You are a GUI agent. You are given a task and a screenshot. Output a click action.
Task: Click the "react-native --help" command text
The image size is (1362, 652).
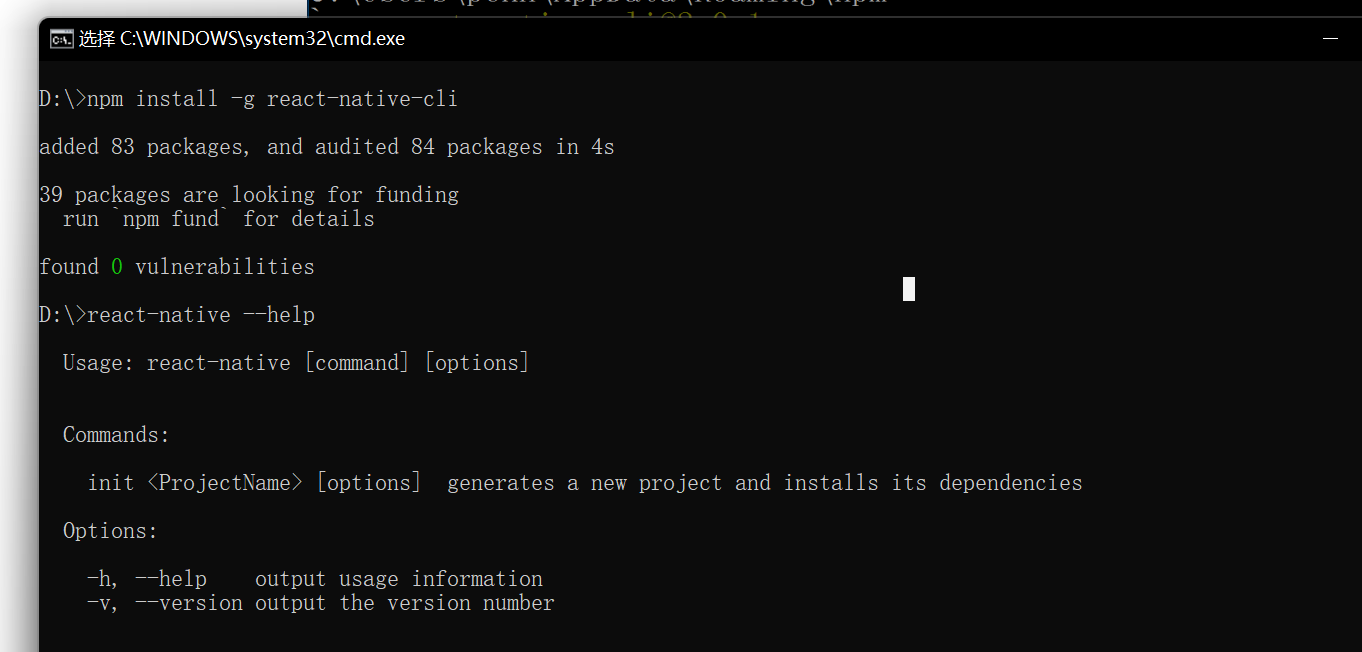(x=201, y=315)
